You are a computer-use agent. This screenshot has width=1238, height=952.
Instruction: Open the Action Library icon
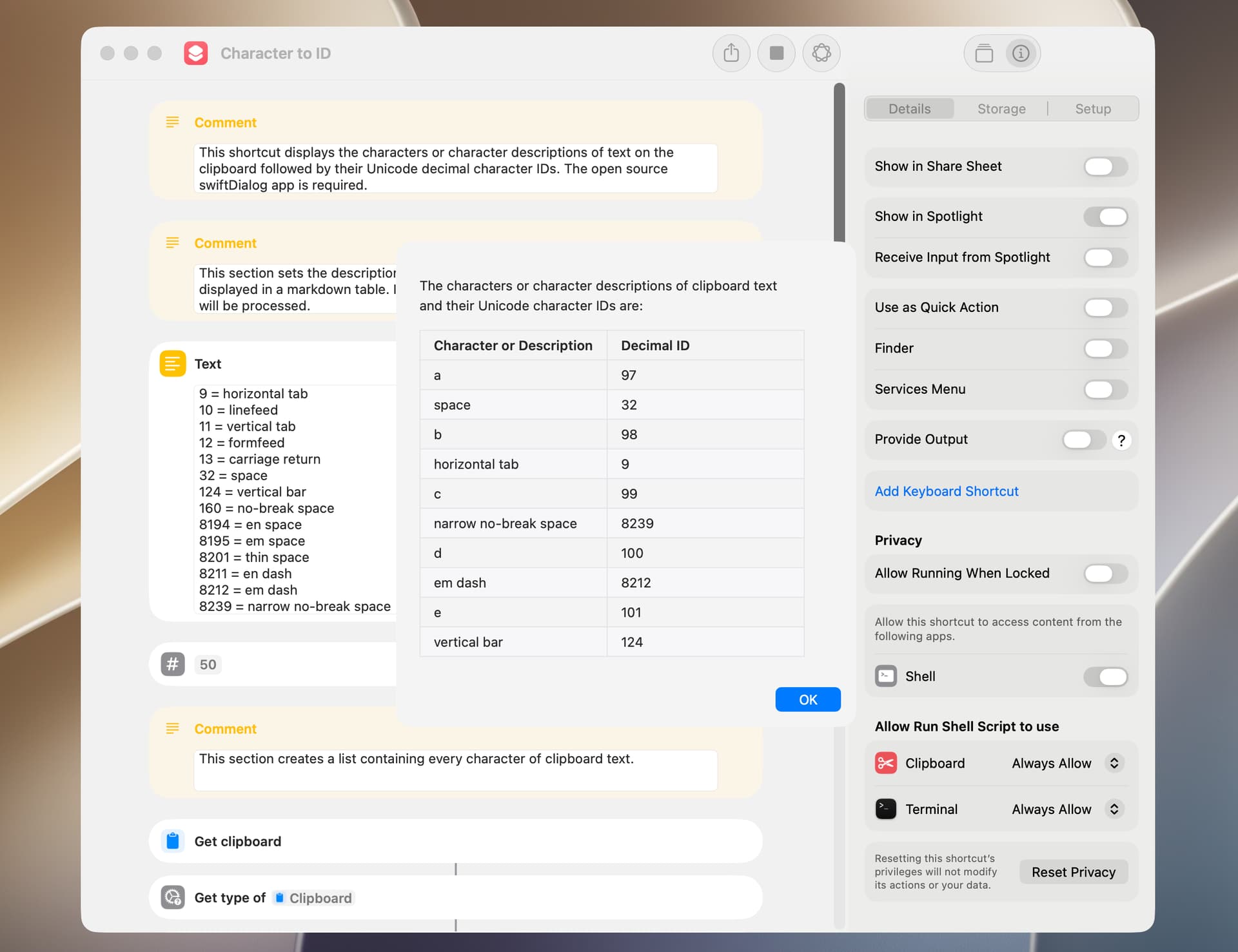click(x=984, y=53)
